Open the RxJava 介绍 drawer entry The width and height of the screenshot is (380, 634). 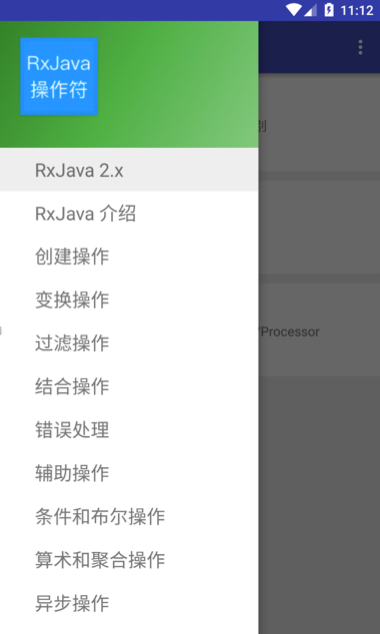tap(129, 213)
